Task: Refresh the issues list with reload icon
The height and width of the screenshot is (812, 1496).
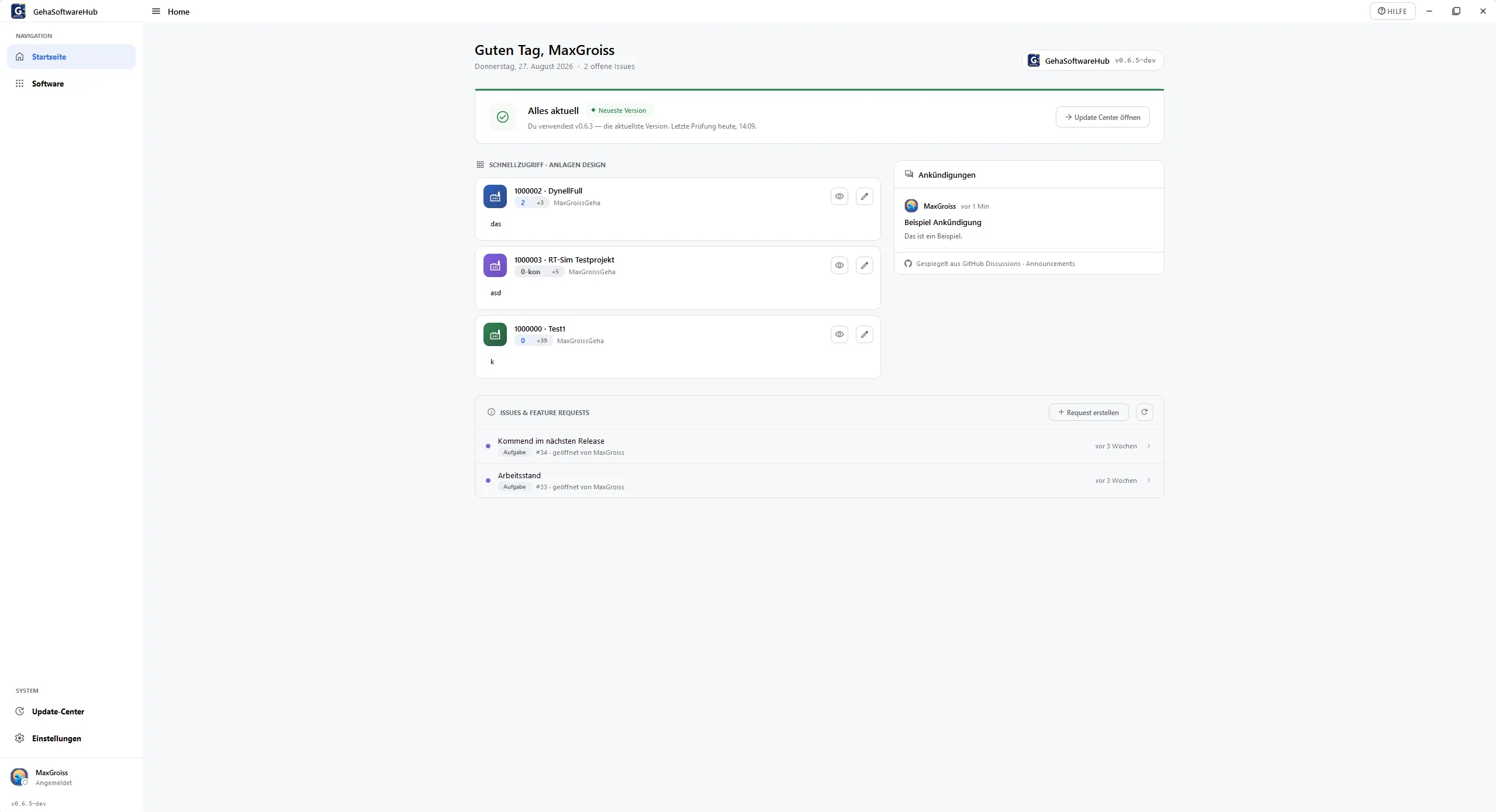Action: click(x=1144, y=412)
